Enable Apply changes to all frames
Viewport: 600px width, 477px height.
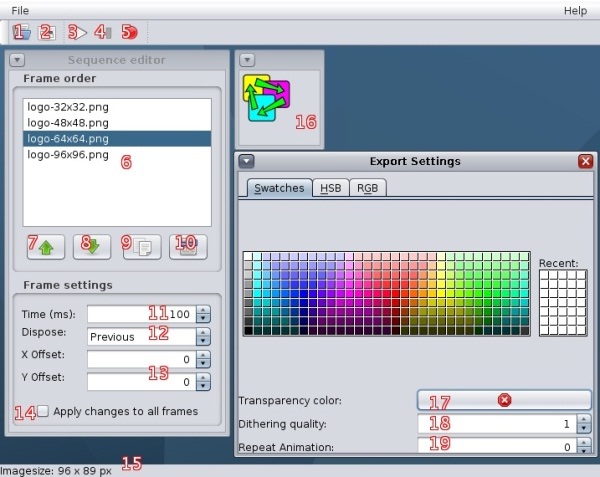tap(42, 411)
